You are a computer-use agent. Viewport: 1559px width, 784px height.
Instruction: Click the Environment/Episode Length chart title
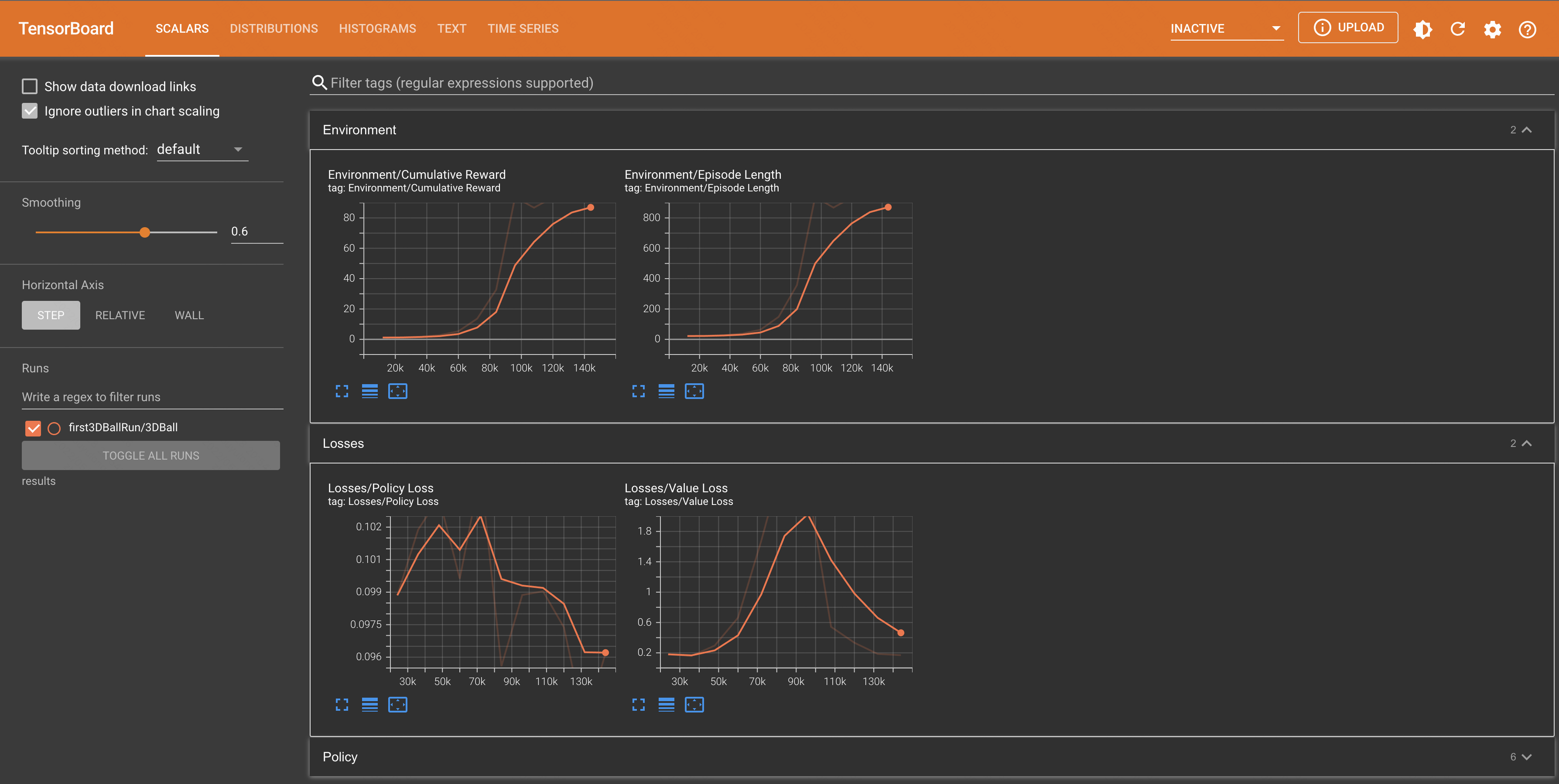[703, 174]
